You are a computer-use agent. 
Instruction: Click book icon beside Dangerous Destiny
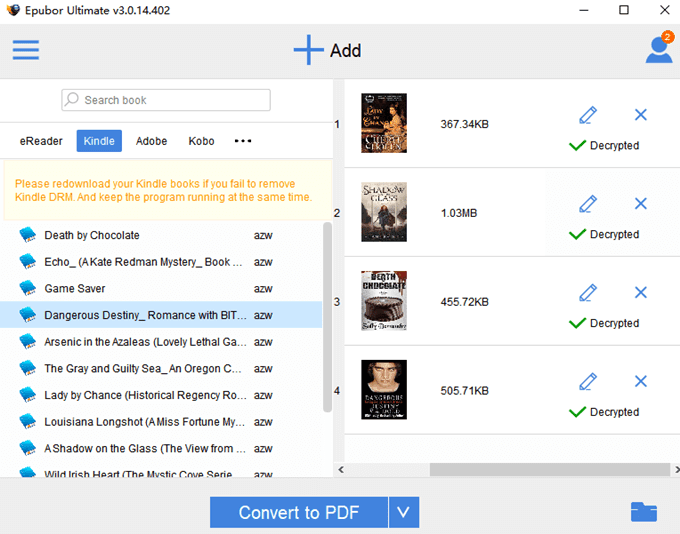click(x=28, y=315)
